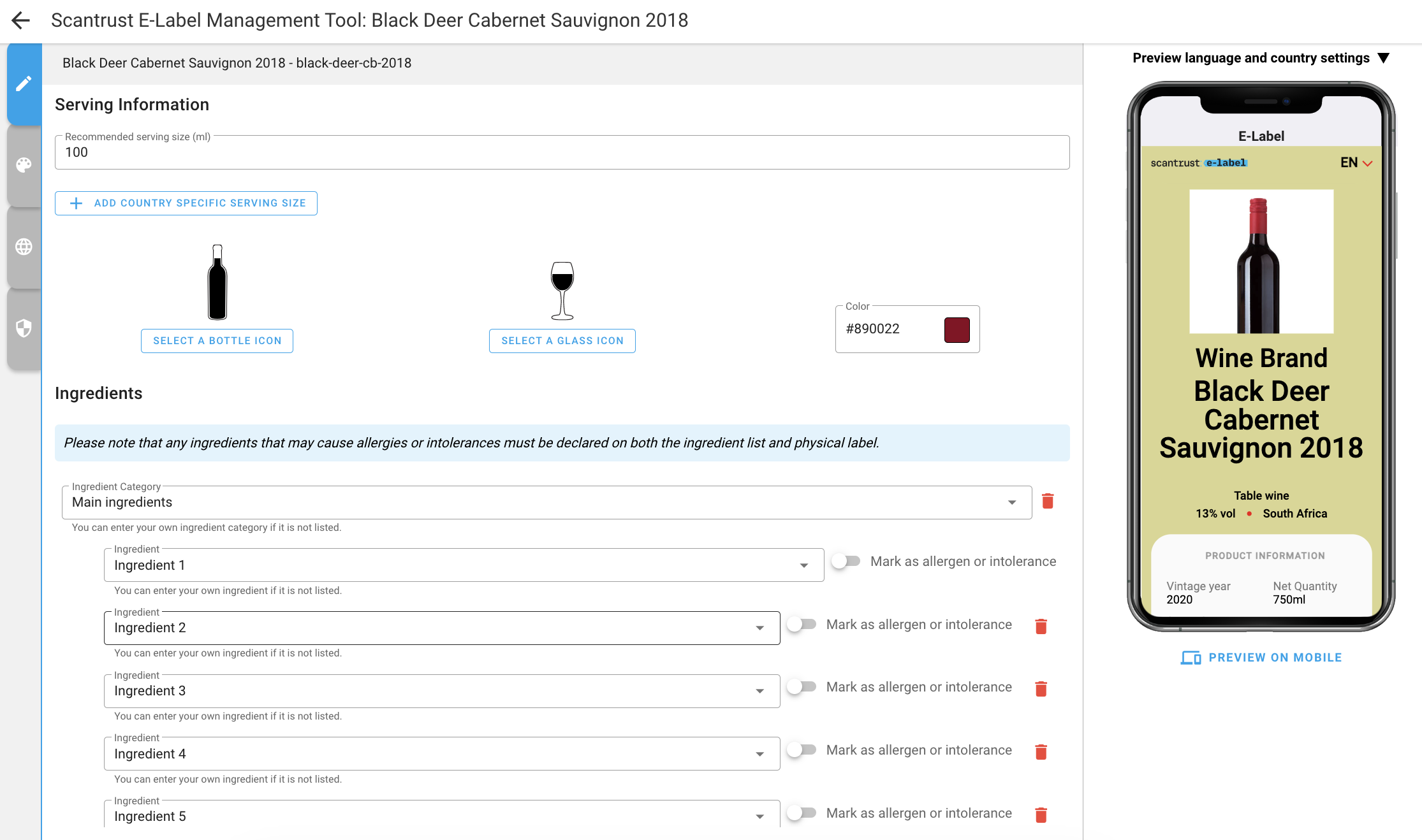Toggle allergen switch for Ingredient 5
1422x840 pixels.
802,813
